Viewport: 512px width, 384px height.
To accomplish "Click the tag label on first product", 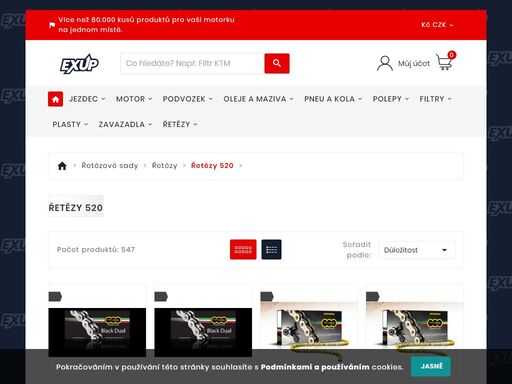I will coord(55,296).
